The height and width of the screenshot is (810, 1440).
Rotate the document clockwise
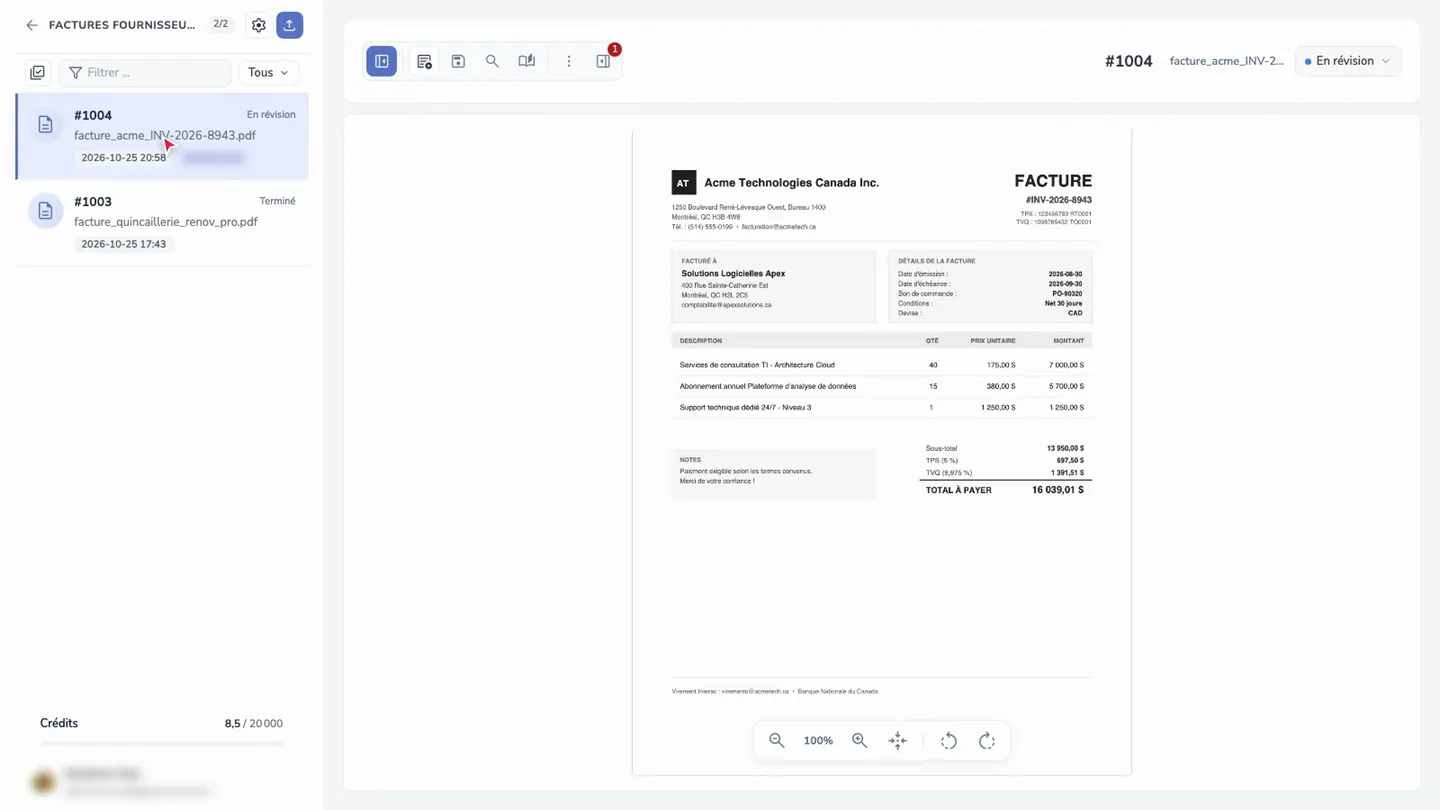[x=987, y=741]
